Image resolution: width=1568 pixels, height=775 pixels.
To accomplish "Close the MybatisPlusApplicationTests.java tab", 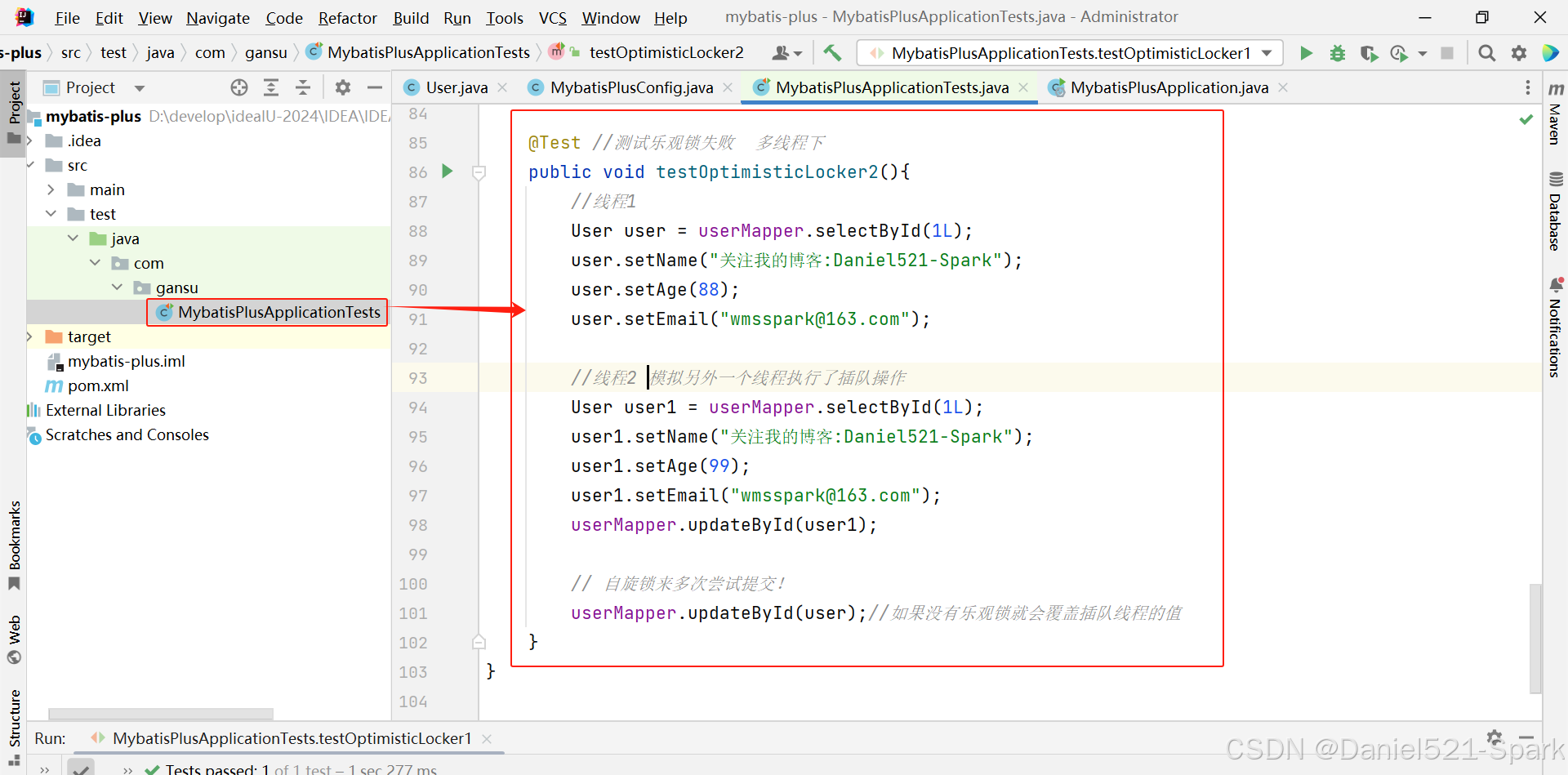I will [x=1023, y=87].
